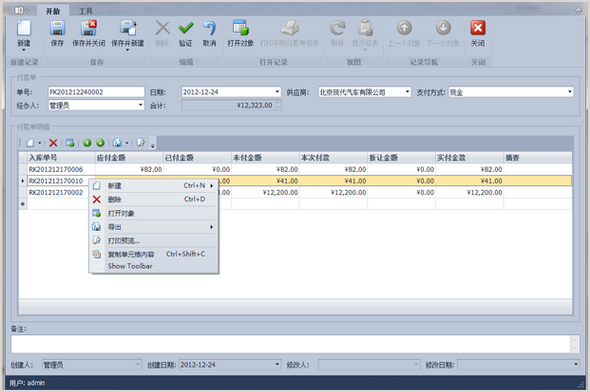Click the red X delete icon in grid toolbar
Viewport: 590px width, 392px height.
[x=53, y=143]
